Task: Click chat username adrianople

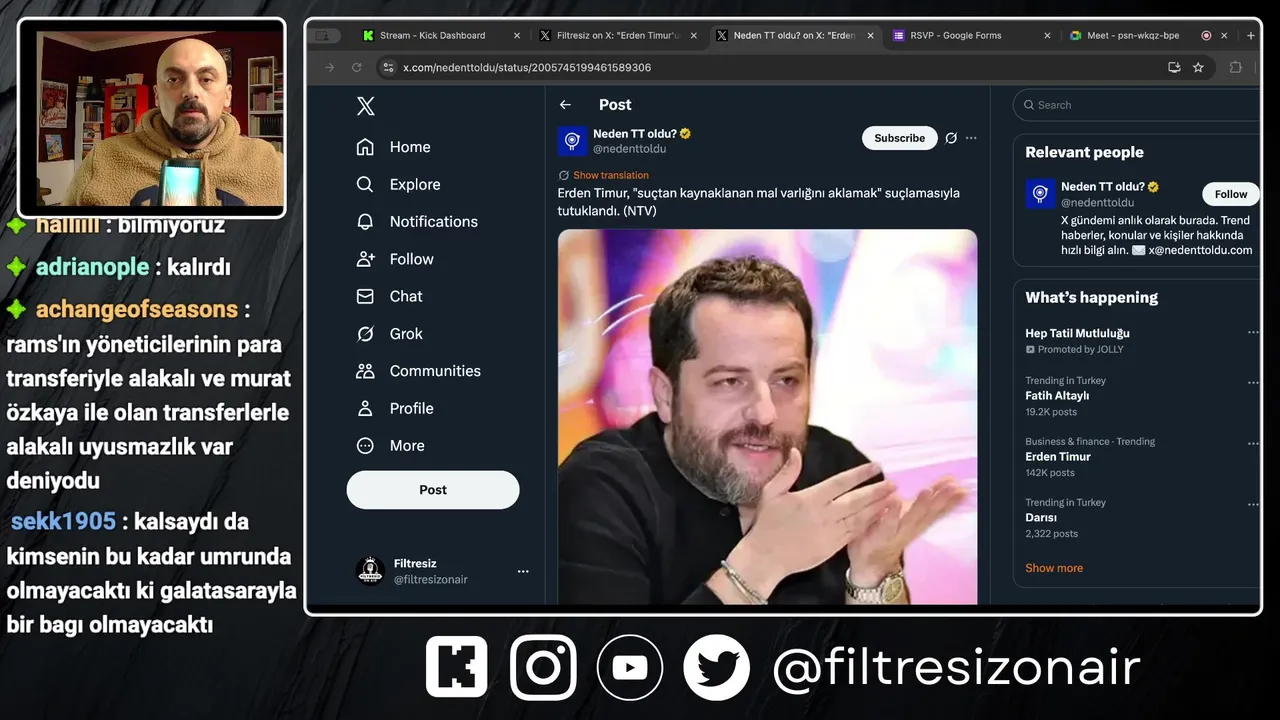Action: (x=92, y=267)
